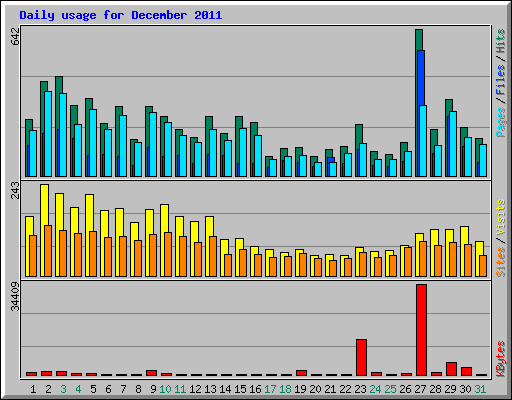Select day 21 label on the x-axis
This screenshot has height=400, width=512.
[x=330, y=389]
